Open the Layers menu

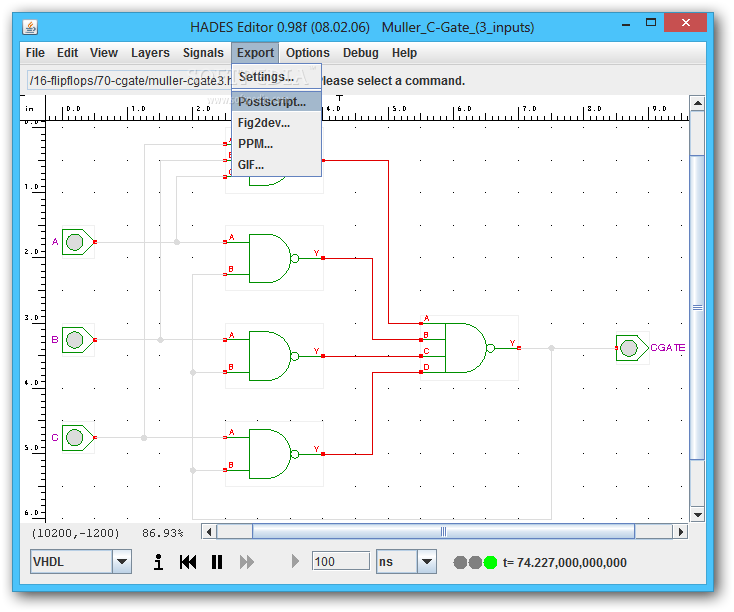click(x=150, y=53)
